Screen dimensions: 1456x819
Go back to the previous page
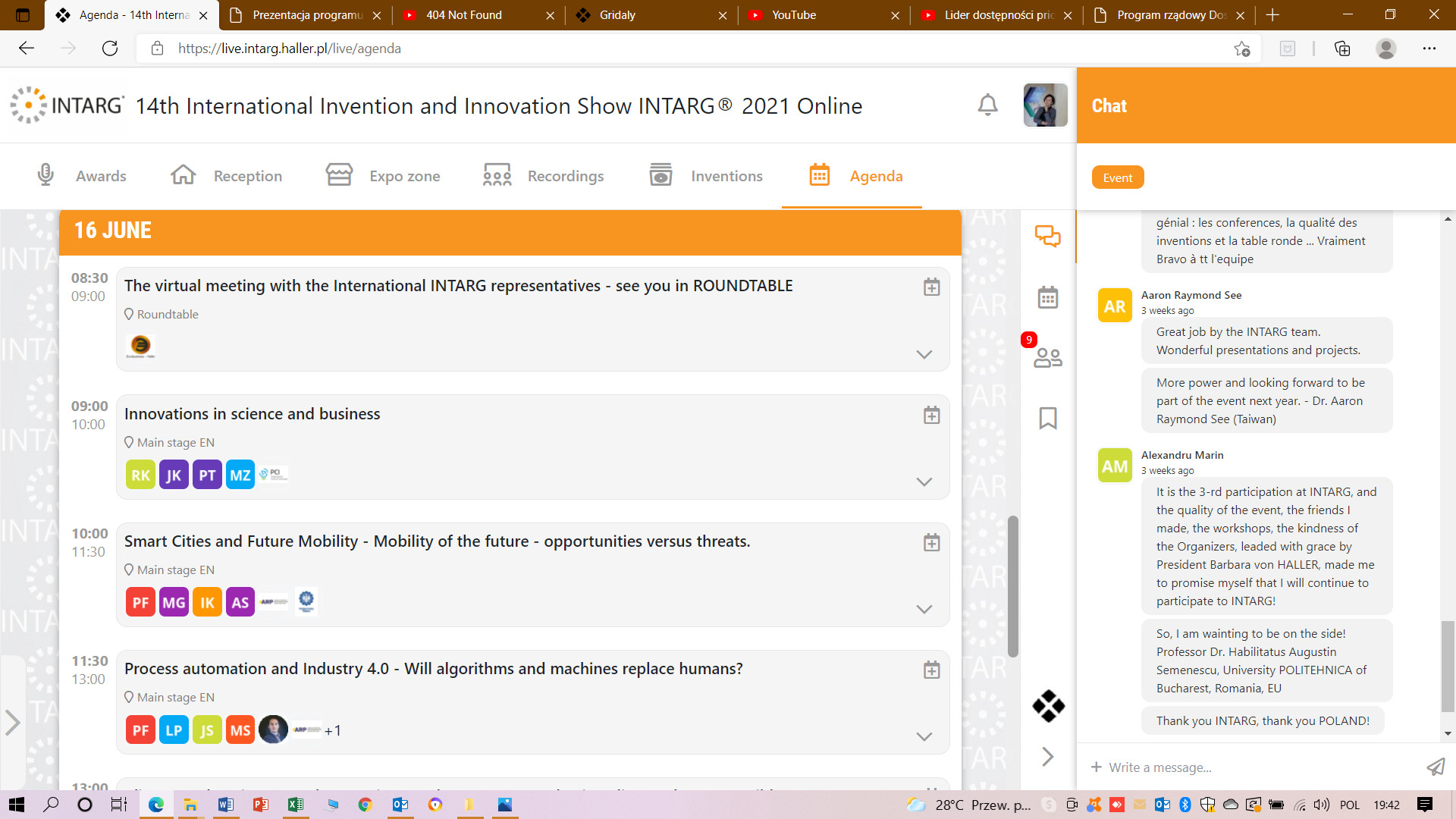click(27, 49)
